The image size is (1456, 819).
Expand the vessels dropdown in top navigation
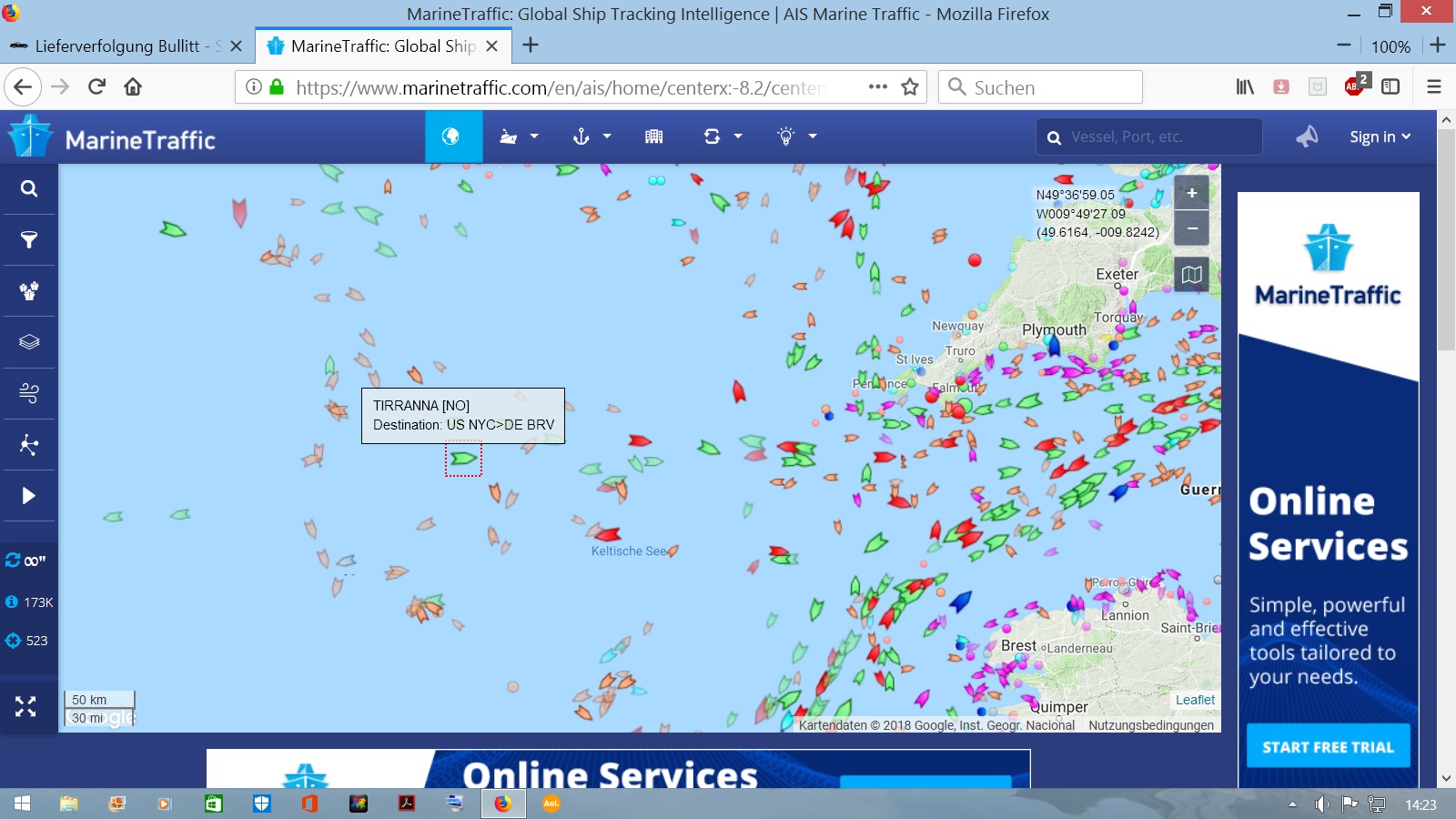pos(520,136)
